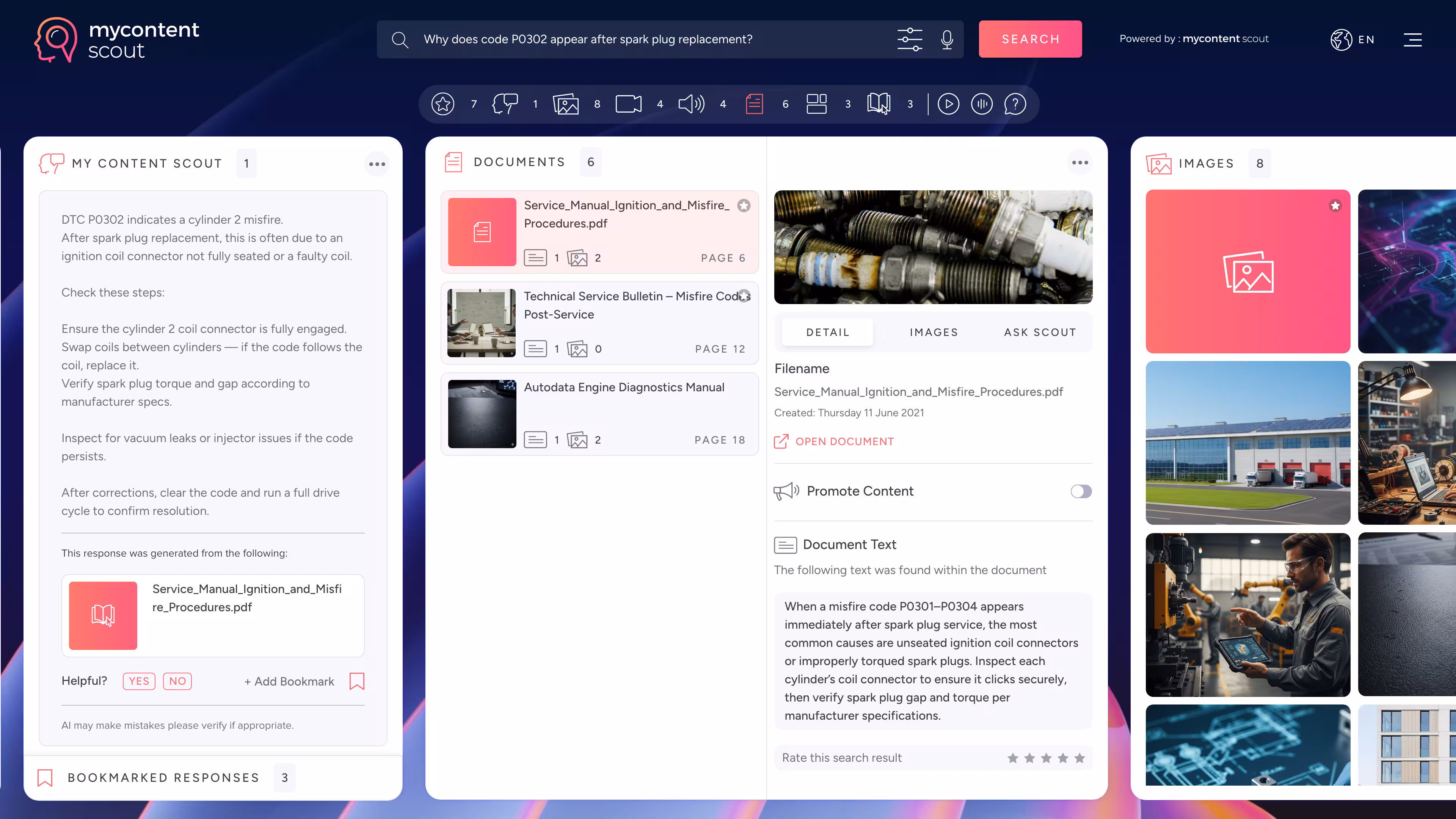Switch to the Images tab
1456x819 pixels.
coord(934,333)
